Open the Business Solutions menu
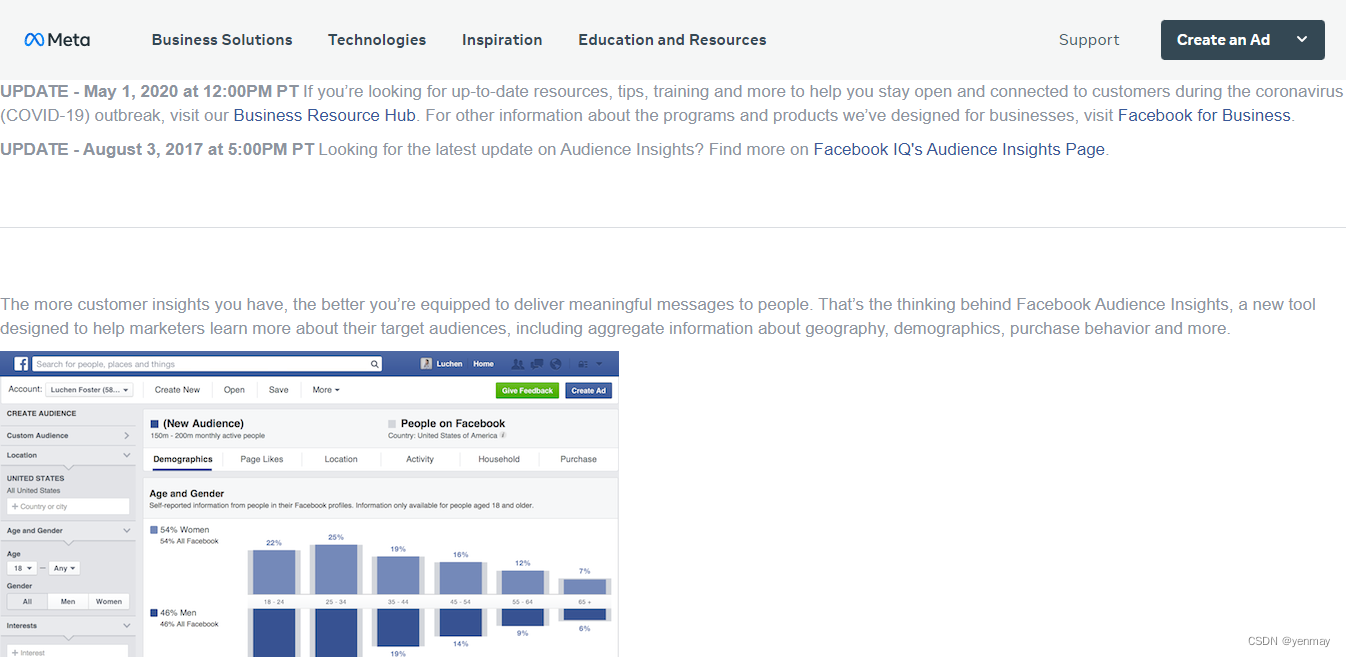This screenshot has height=657, width=1346. [x=222, y=40]
